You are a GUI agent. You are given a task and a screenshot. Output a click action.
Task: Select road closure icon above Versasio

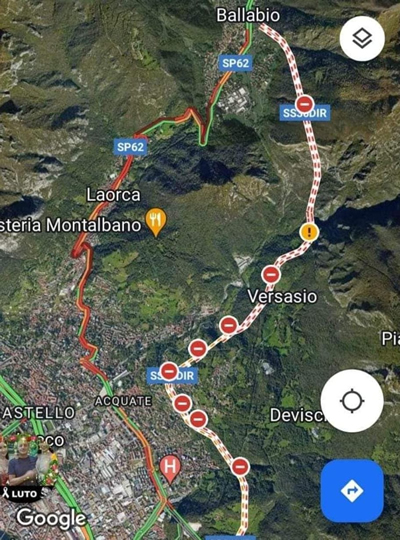[x=271, y=275]
